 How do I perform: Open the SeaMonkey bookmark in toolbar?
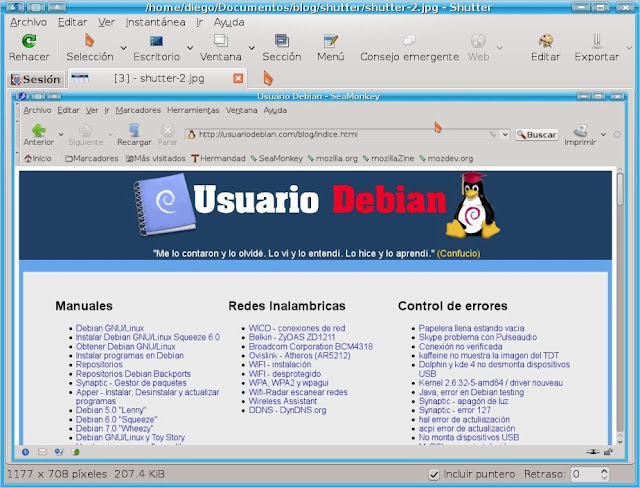pyautogui.click(x=277, y=158)
